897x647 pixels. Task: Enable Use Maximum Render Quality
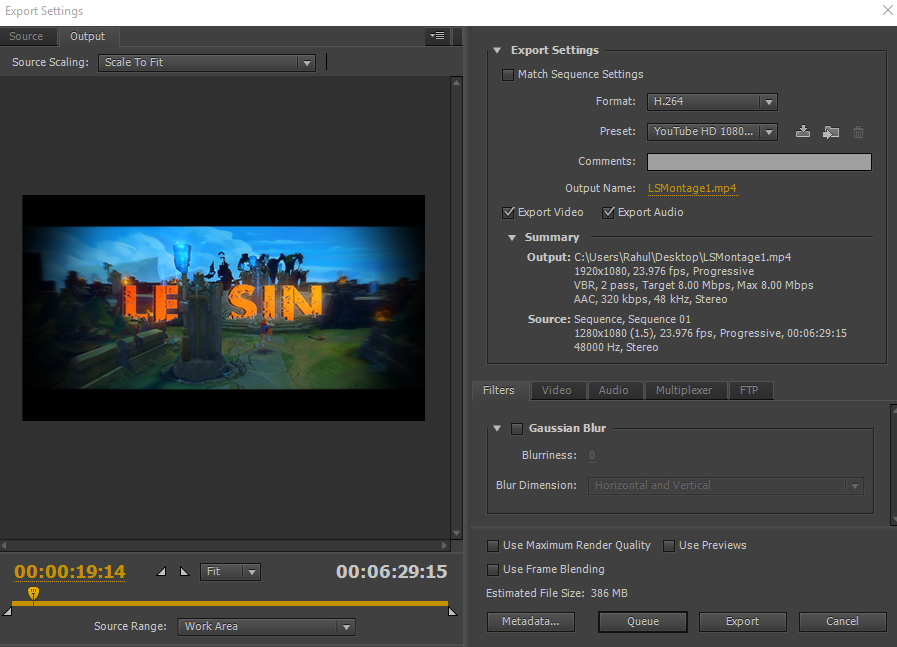493,546
